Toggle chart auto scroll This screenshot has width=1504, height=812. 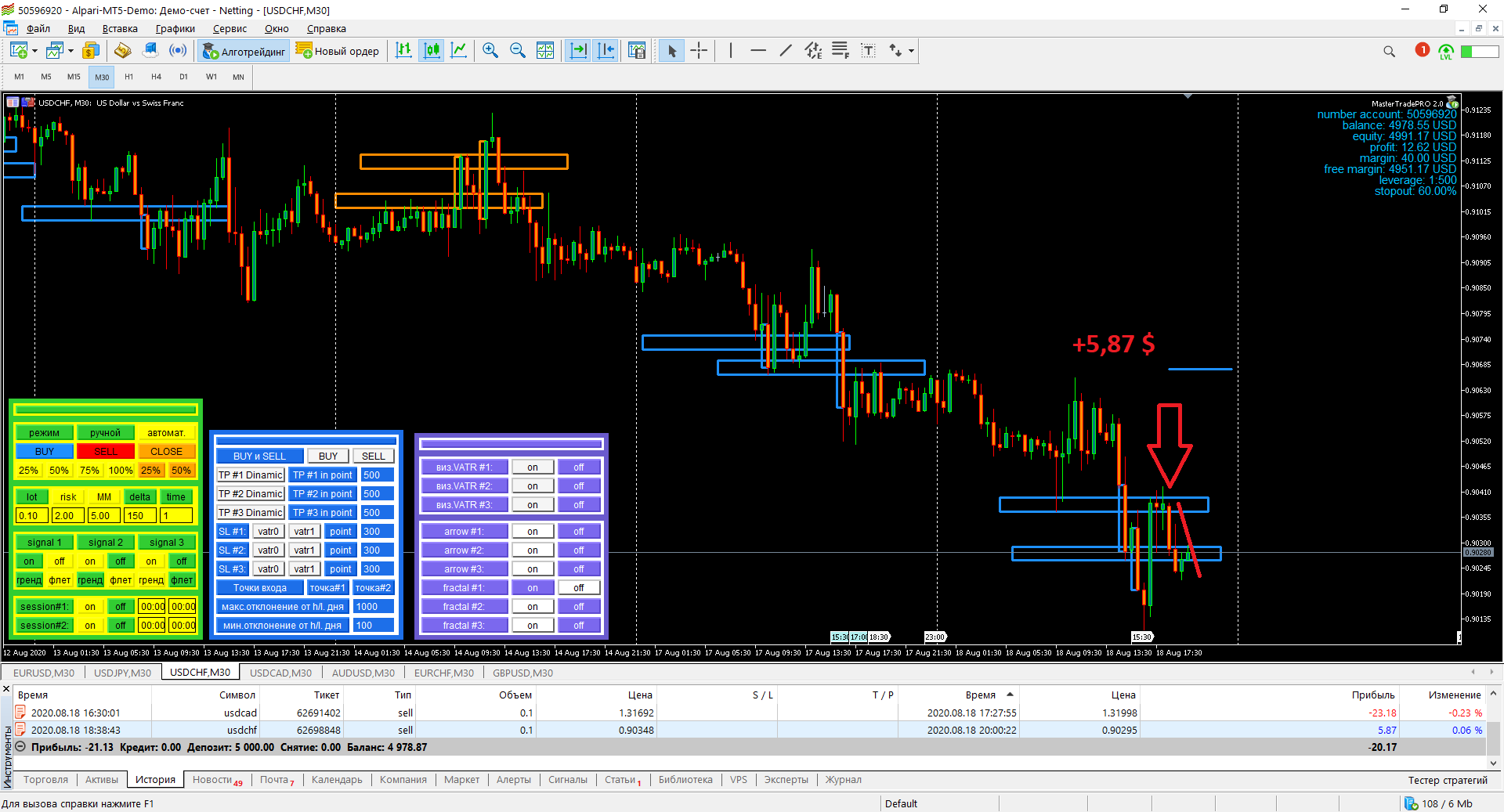(578, 51)
